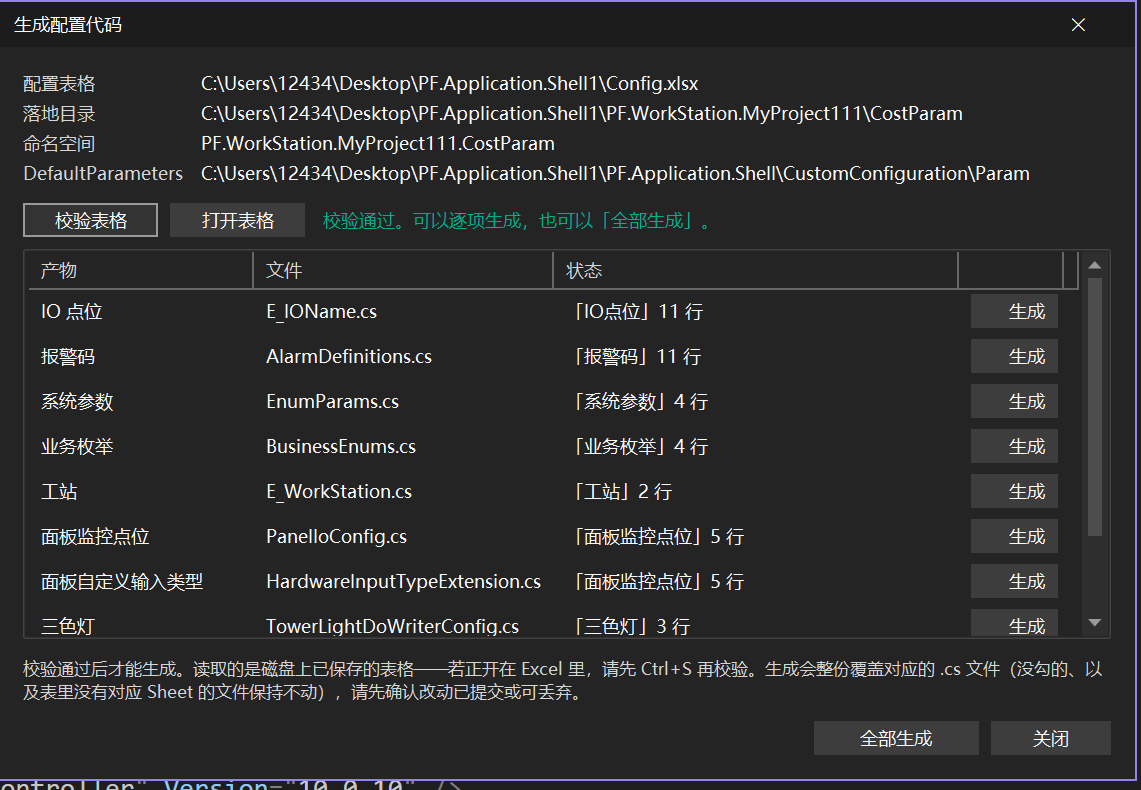Select the PanelIoConfig.cs file cell
This screenshot has height=790, width=1141.
(336, 537)
